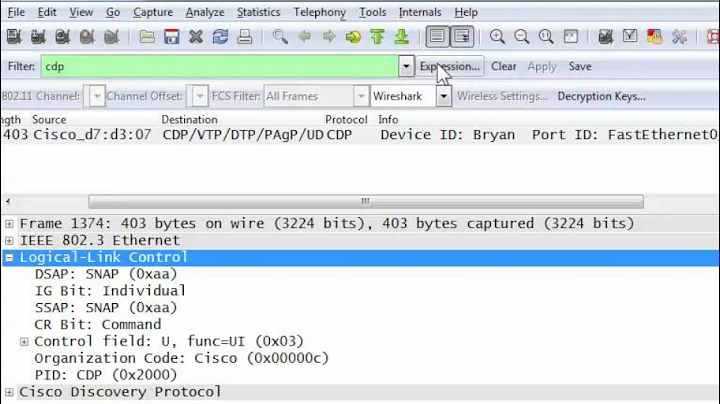This screenshot has width=720, height=404.
Task: Jump to the first packet
Action: pos(377,36)
